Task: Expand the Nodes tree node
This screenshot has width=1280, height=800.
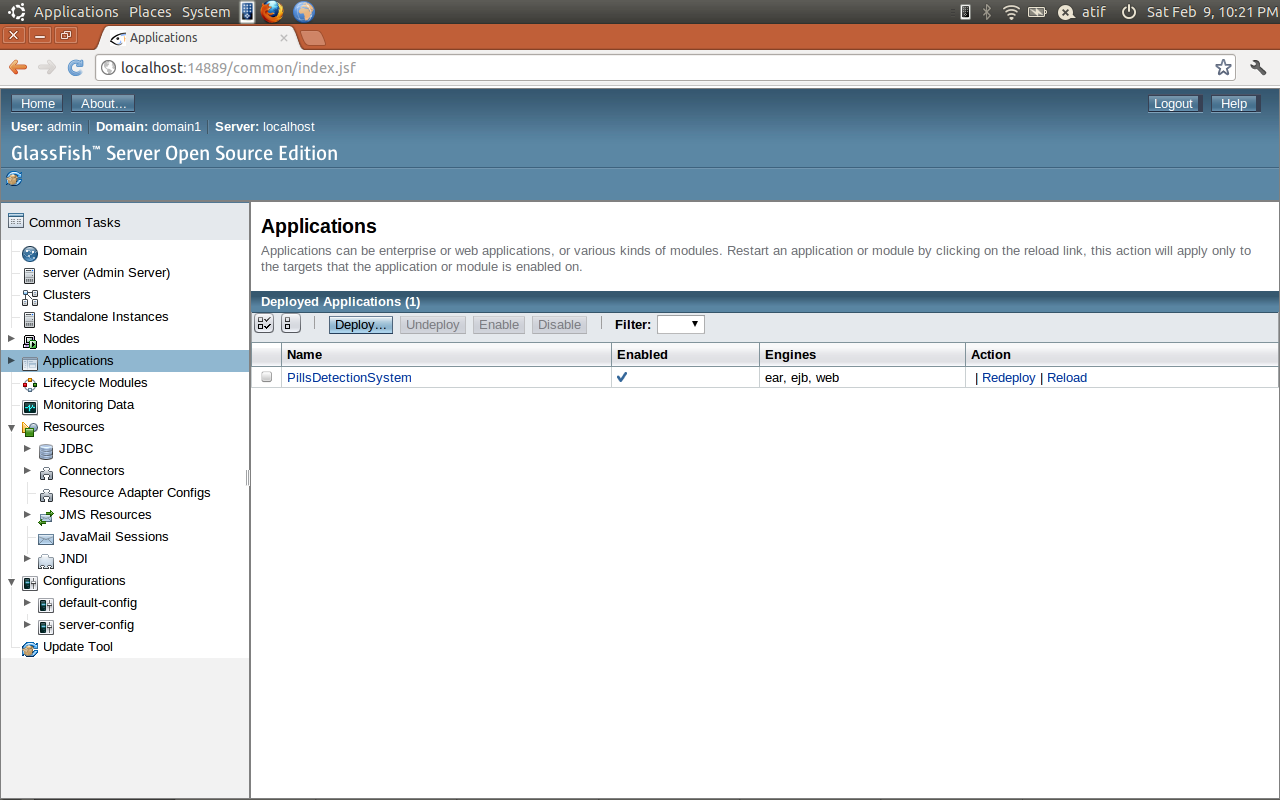Action: (11, 338)
